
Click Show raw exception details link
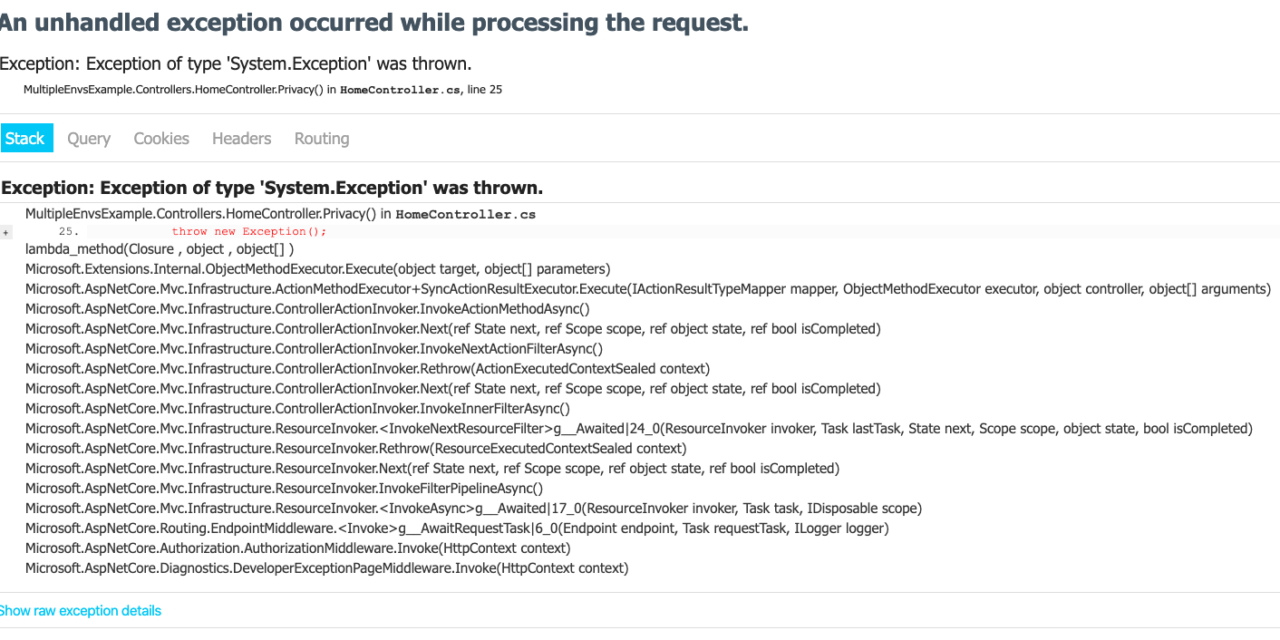(x=80, y=610)
